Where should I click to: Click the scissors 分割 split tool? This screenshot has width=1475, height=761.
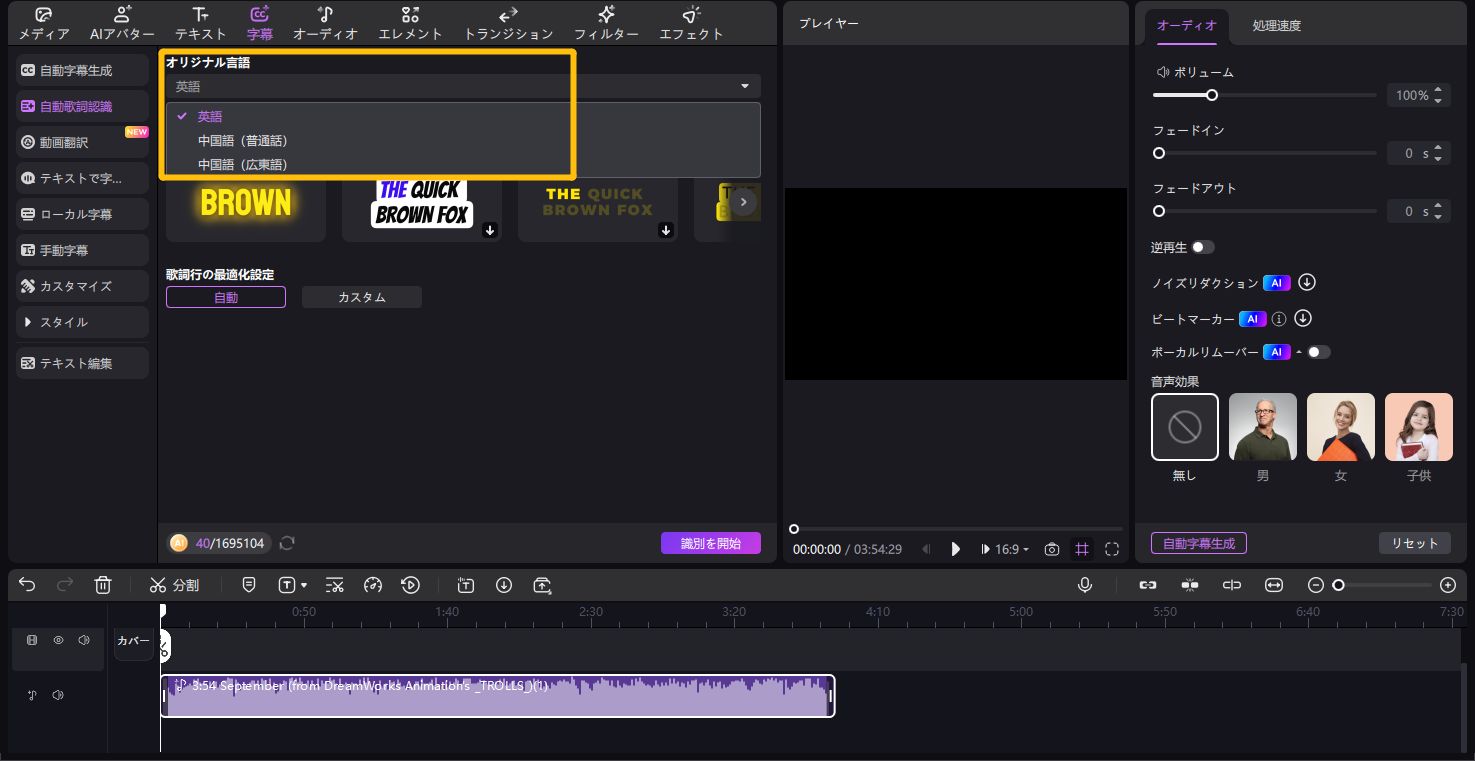(174, 585)
